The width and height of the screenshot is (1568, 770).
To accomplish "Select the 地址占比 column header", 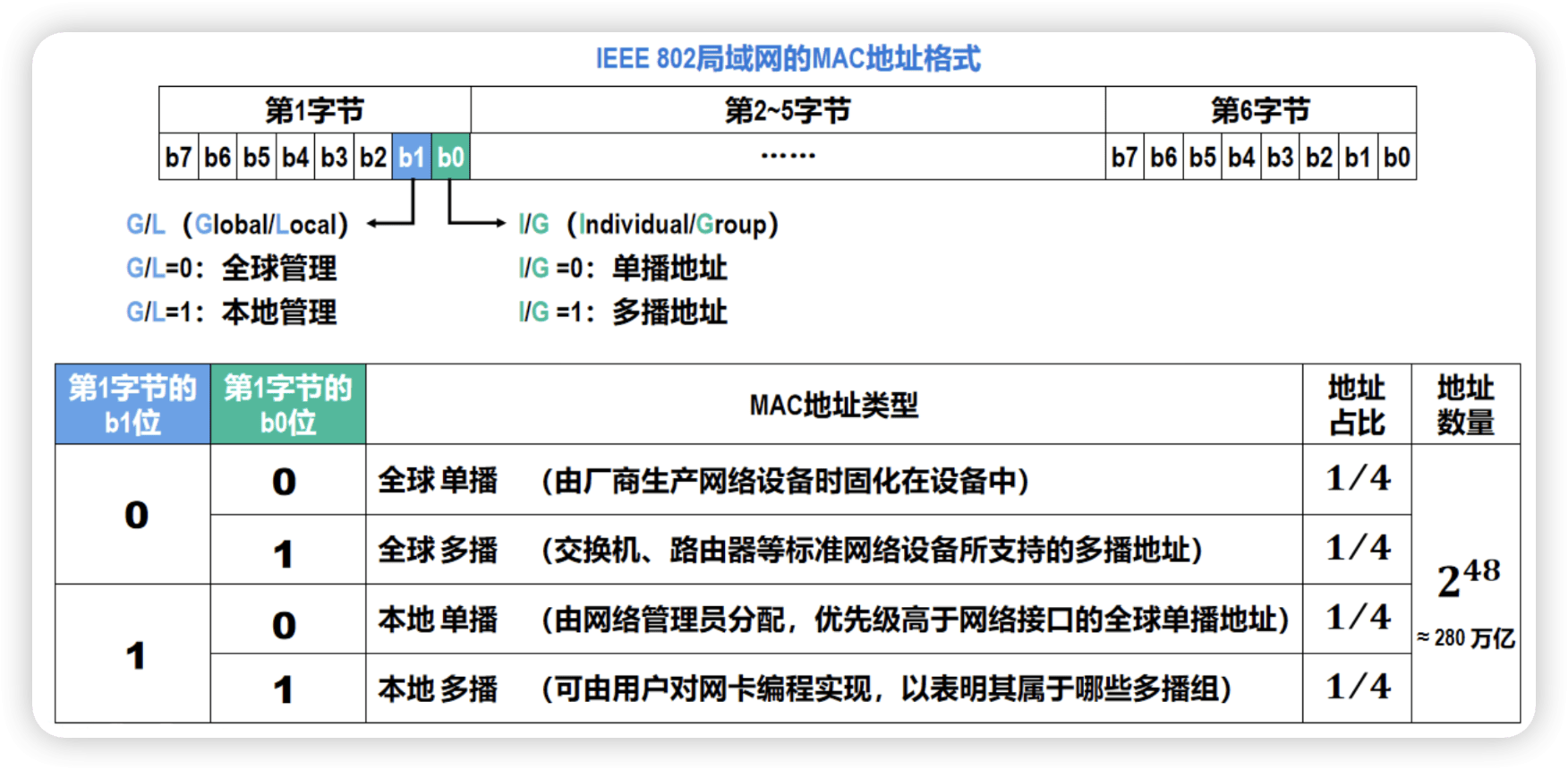I will 1356,404.
